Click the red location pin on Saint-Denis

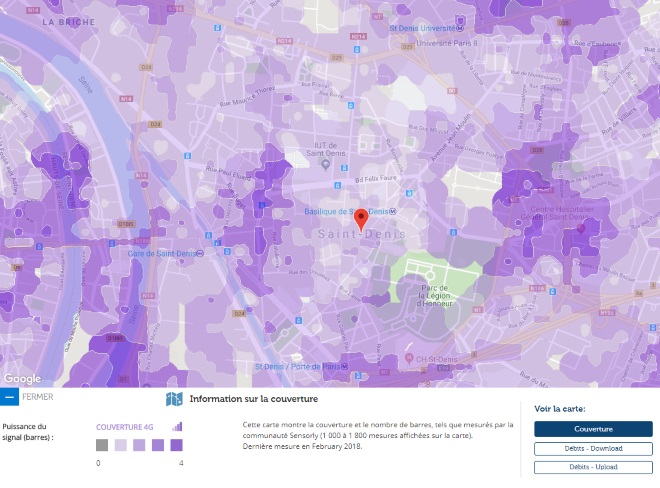point(361,217)
